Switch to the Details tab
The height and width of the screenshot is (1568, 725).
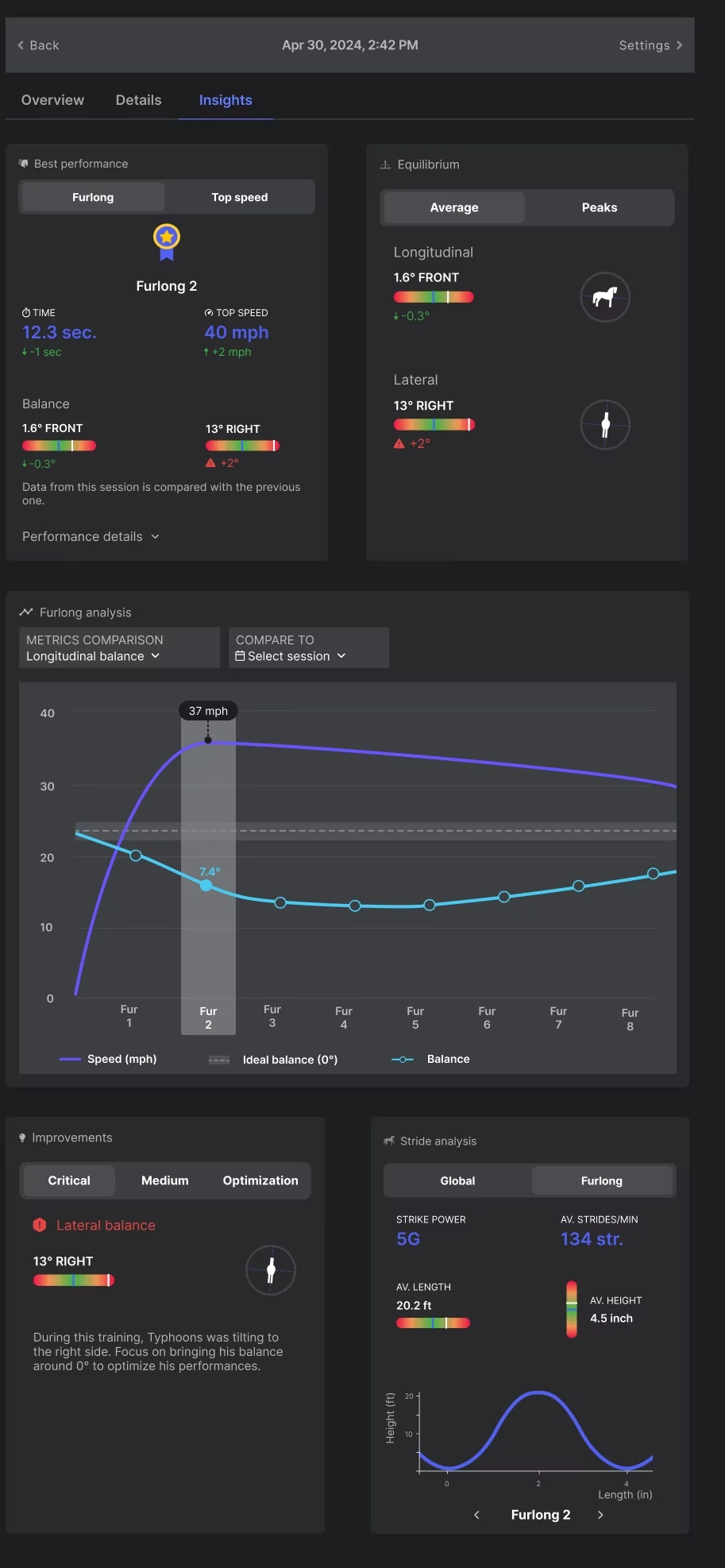(138, 100)
